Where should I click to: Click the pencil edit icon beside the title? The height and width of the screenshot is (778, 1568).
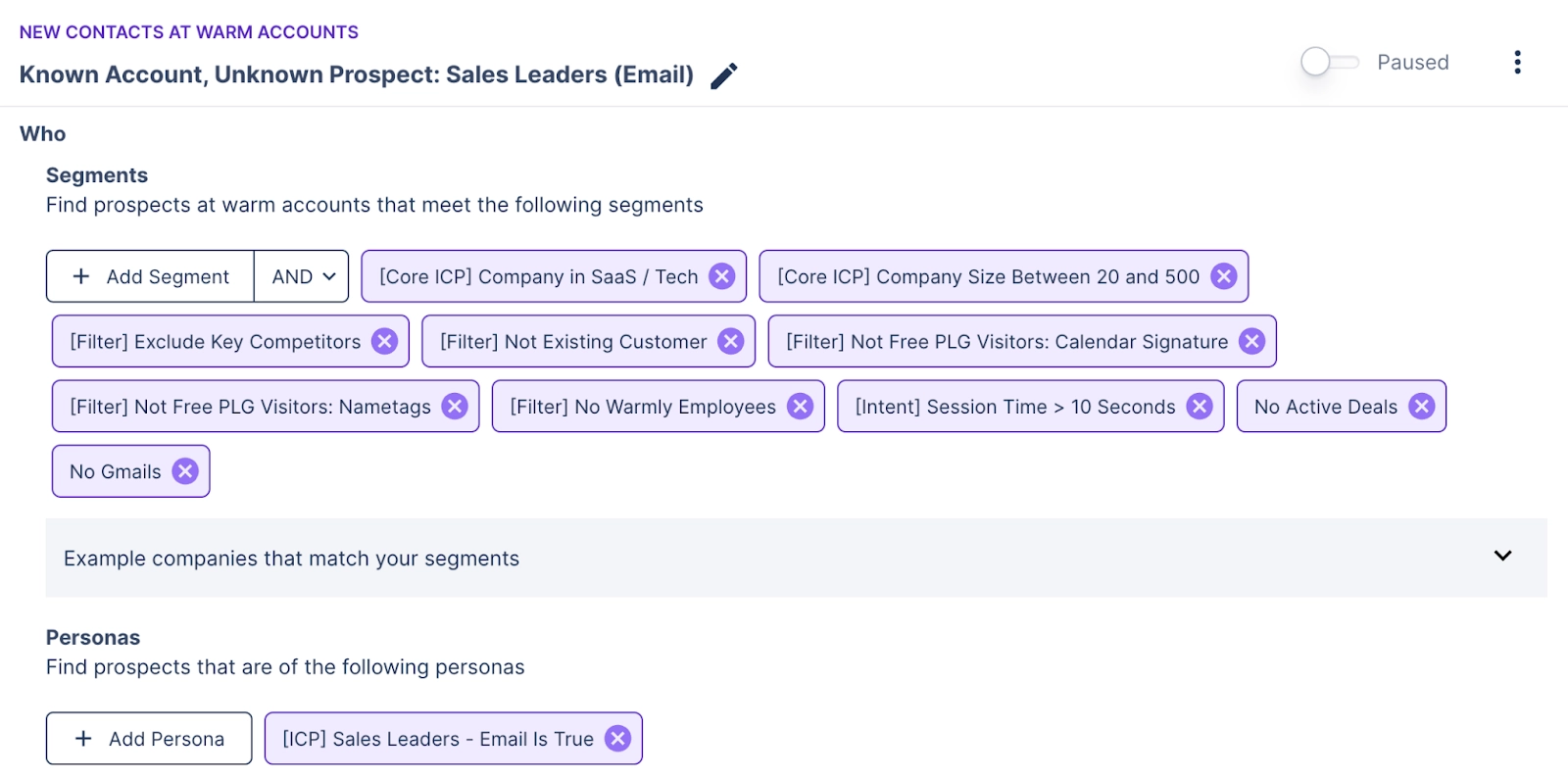pyautogui.click(x=723, y=75)
